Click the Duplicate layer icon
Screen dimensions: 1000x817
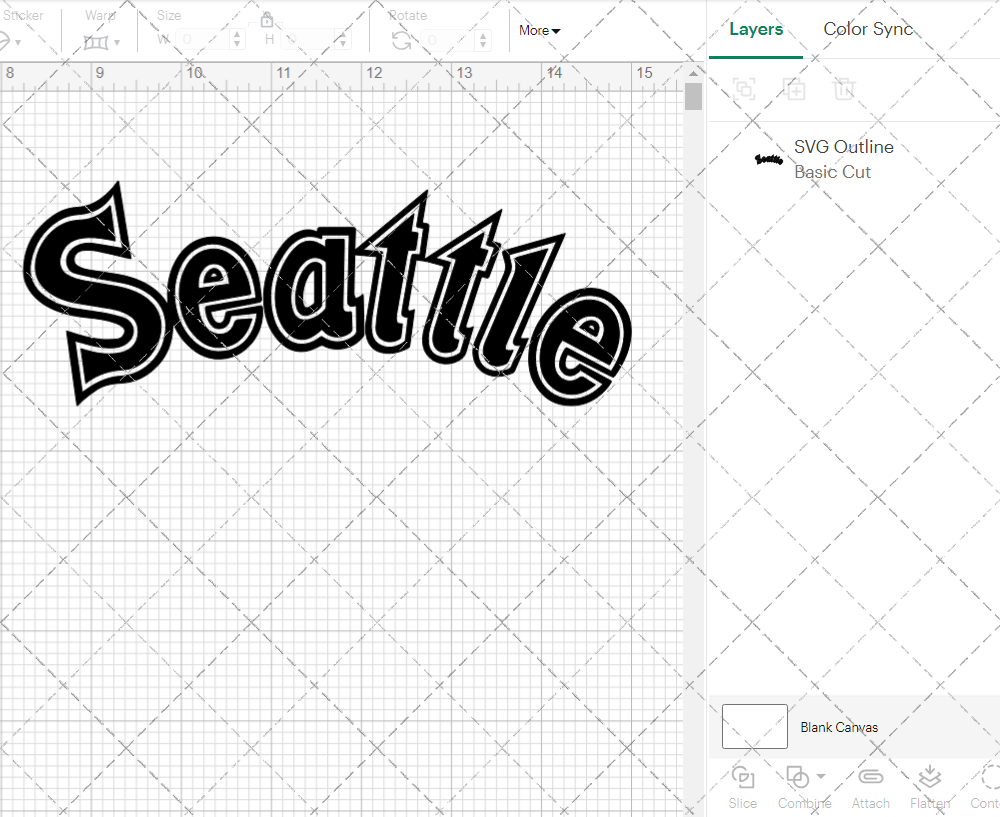pos(794,89)
